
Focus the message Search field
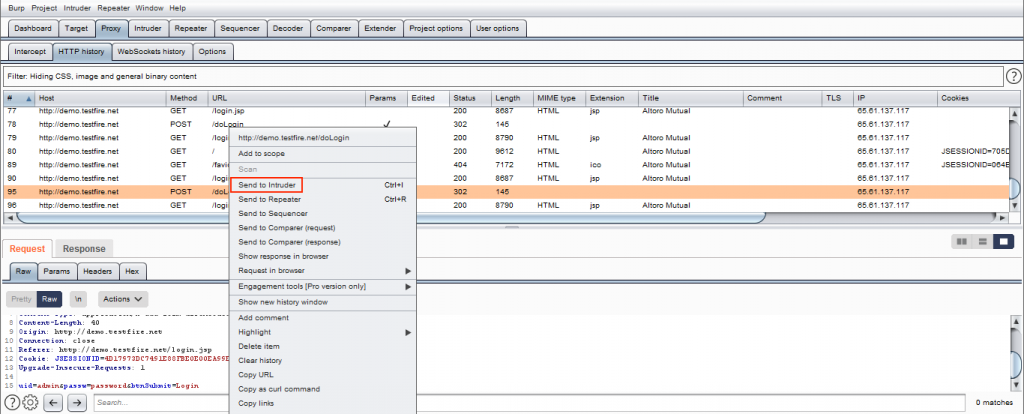529,403
